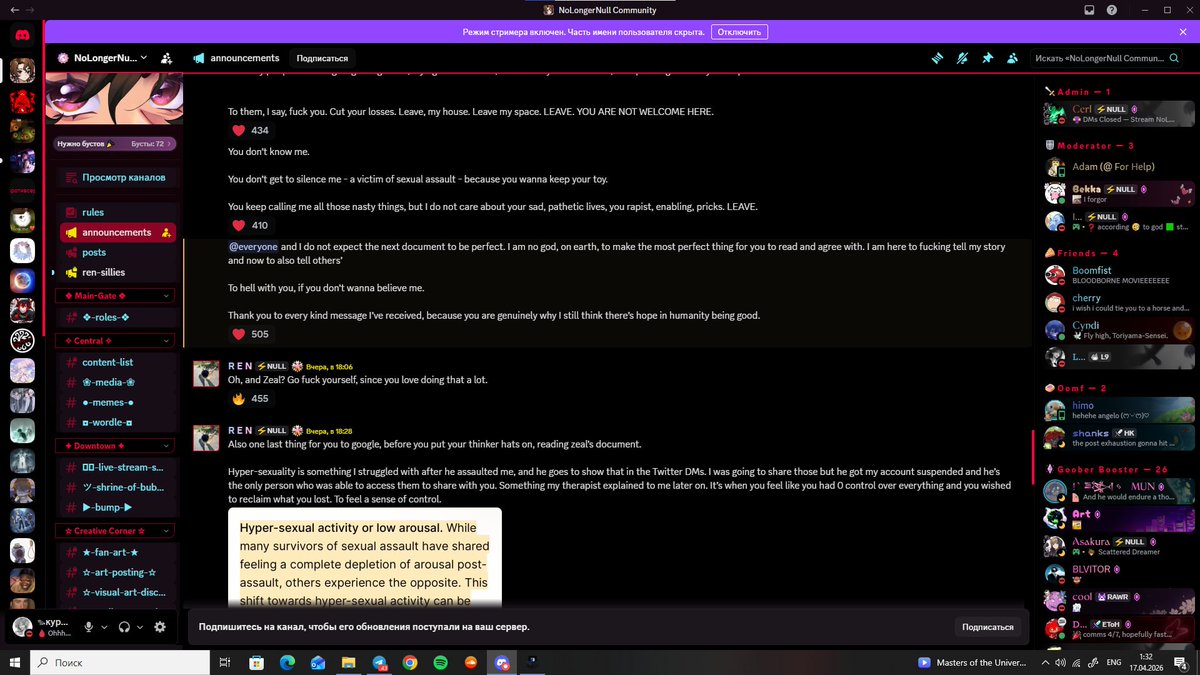
Task: Click Подписаться button in bottom banner
Action: (x=987, y=627)
